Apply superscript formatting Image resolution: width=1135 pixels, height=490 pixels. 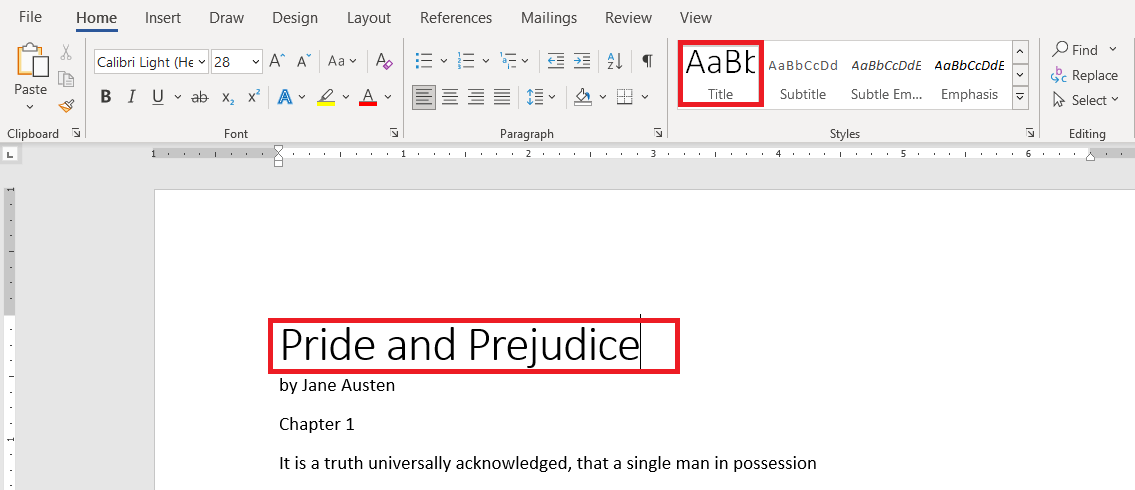click(254, 96)
